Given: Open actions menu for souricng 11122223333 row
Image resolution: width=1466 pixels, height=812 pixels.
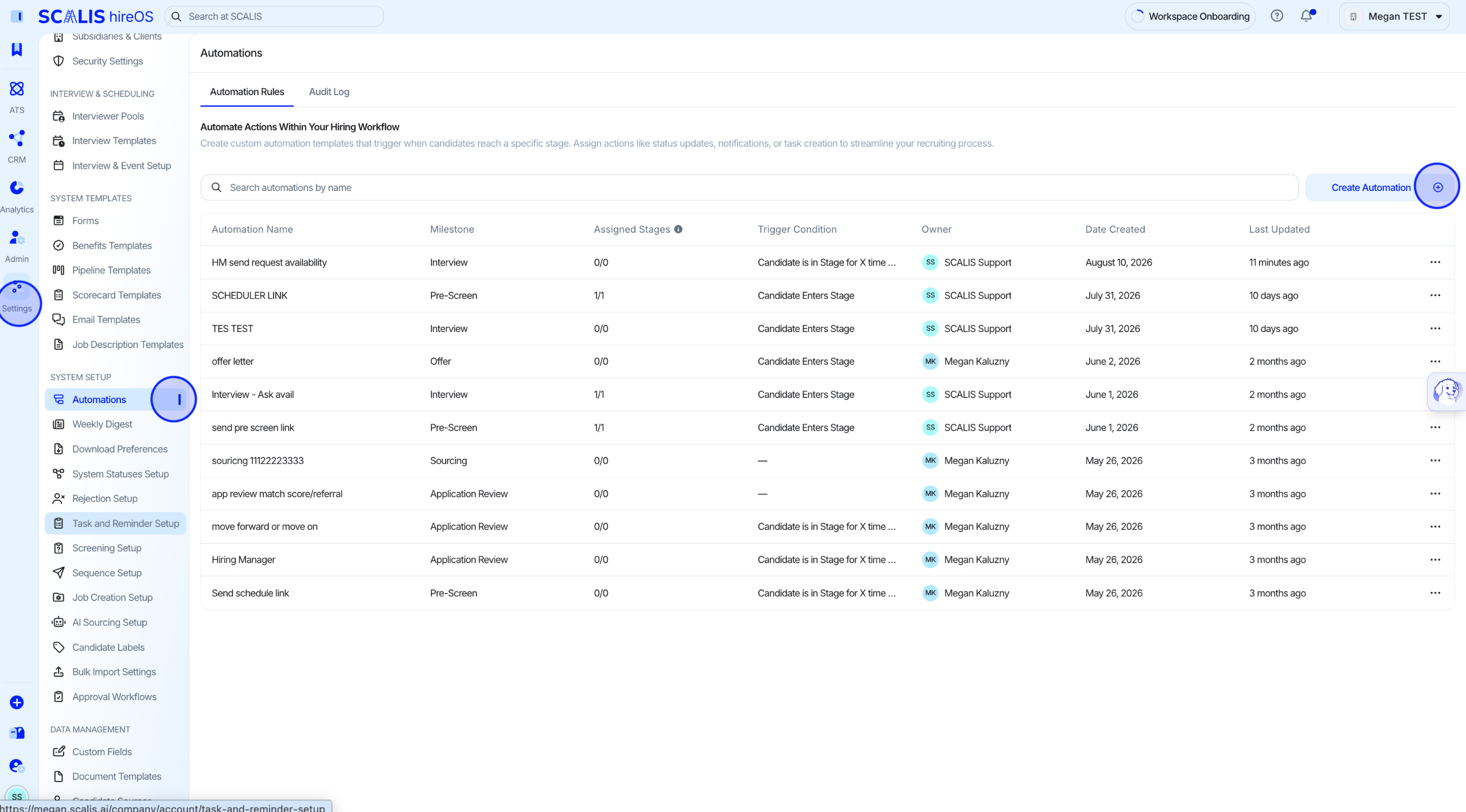Looking at the screenshot, I should [1435, 460].
